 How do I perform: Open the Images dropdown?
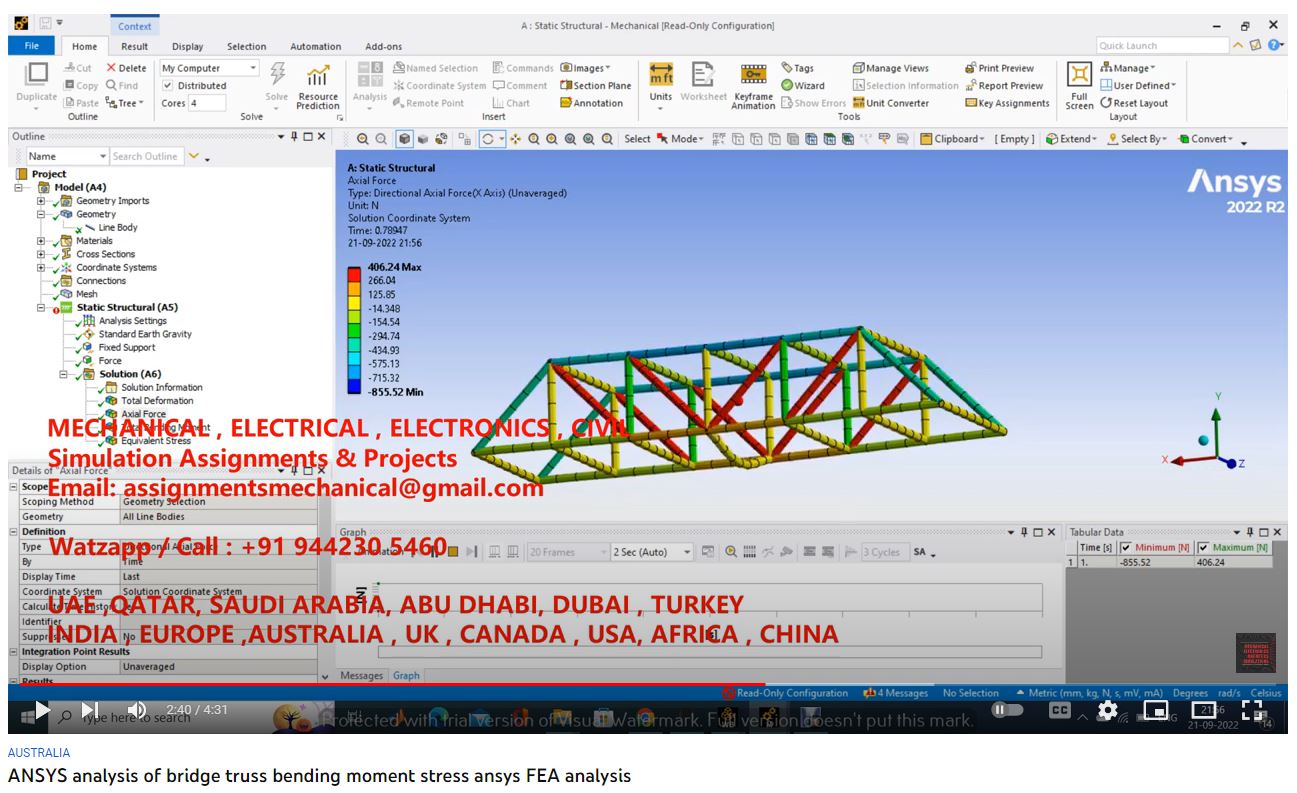tap(586, 68)
